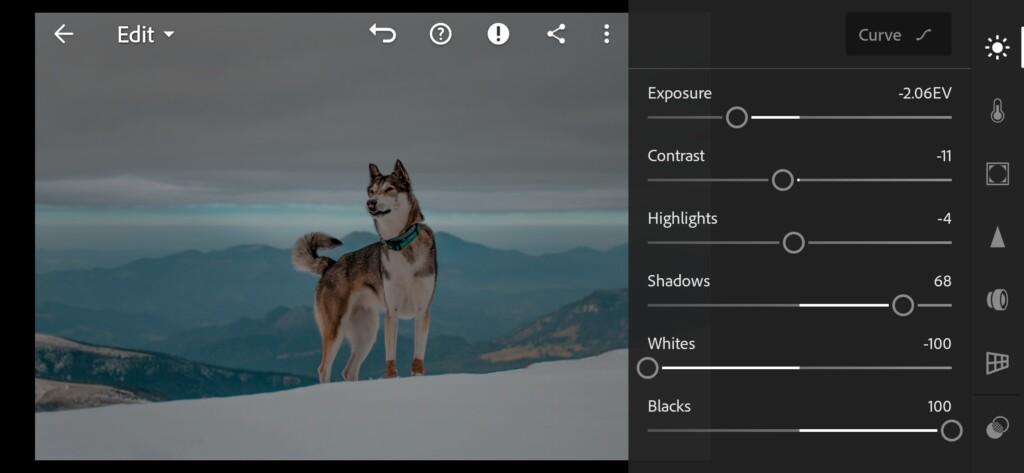This screenshot has width=1024, height=473.
Task: Open the Detail triangle panel
Action: point(997,236)
